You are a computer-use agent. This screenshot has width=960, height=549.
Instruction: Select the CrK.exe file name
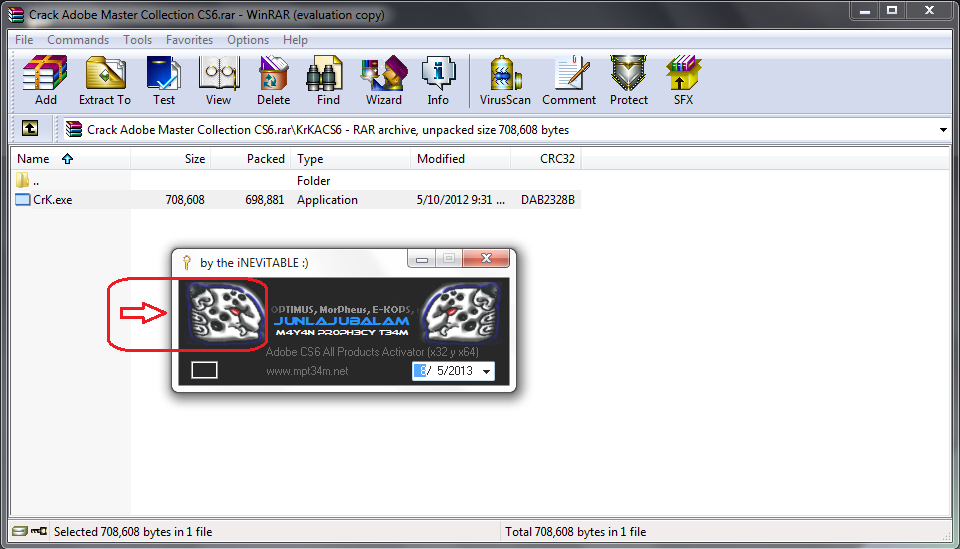tap(53, 200)
